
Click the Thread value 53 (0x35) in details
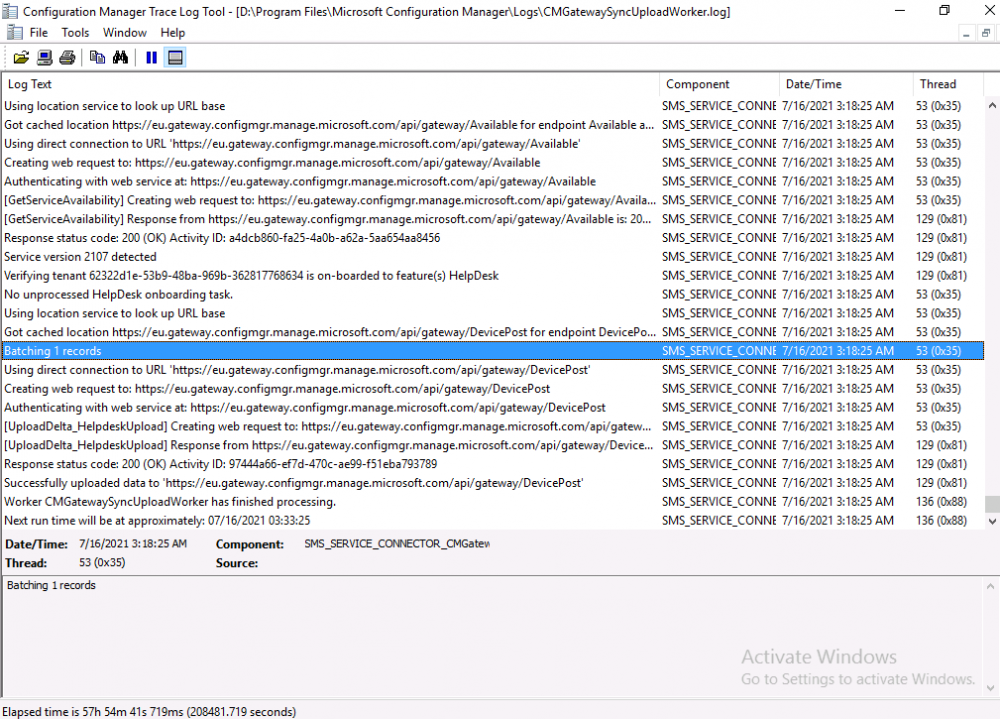tap(102, 563)
